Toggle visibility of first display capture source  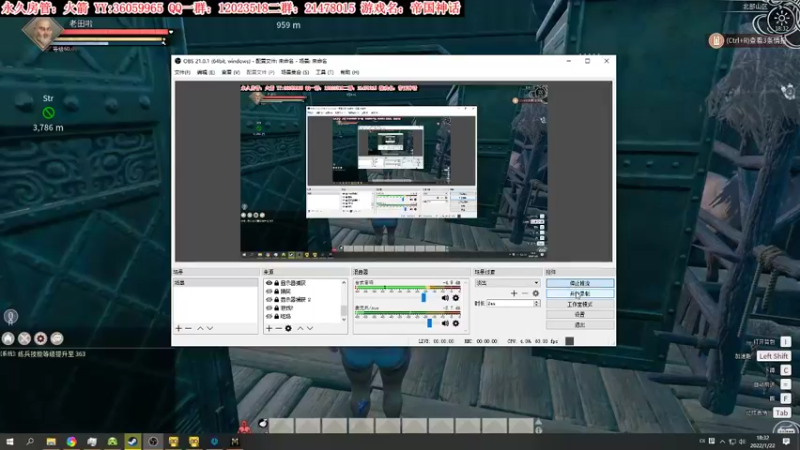pos(269,283)
